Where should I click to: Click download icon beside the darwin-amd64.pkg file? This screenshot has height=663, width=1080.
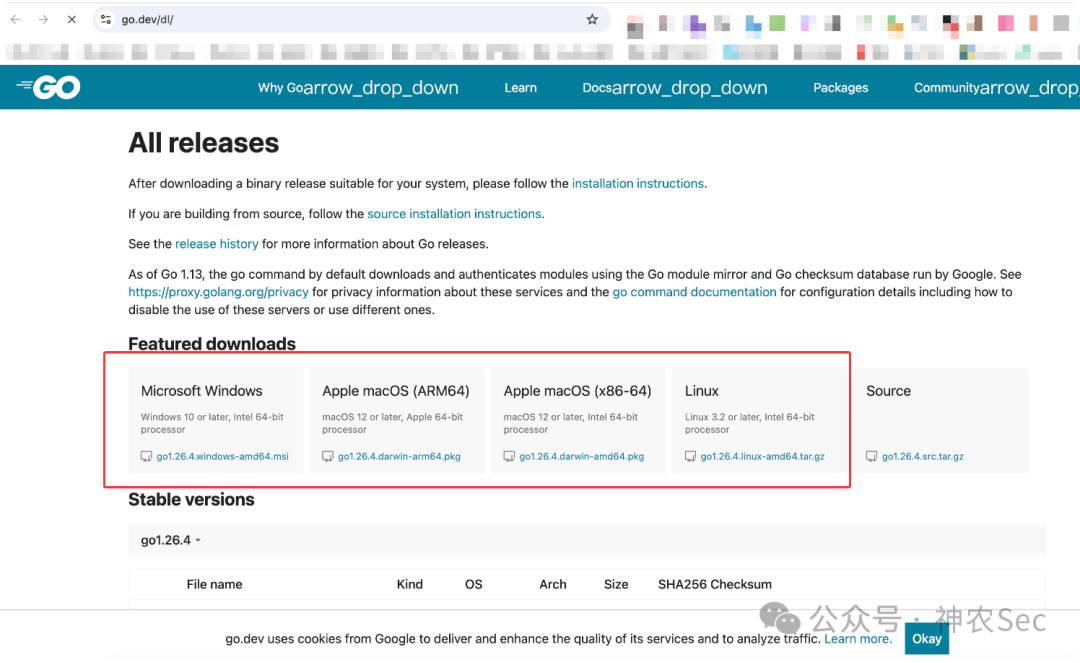[509, 456]
